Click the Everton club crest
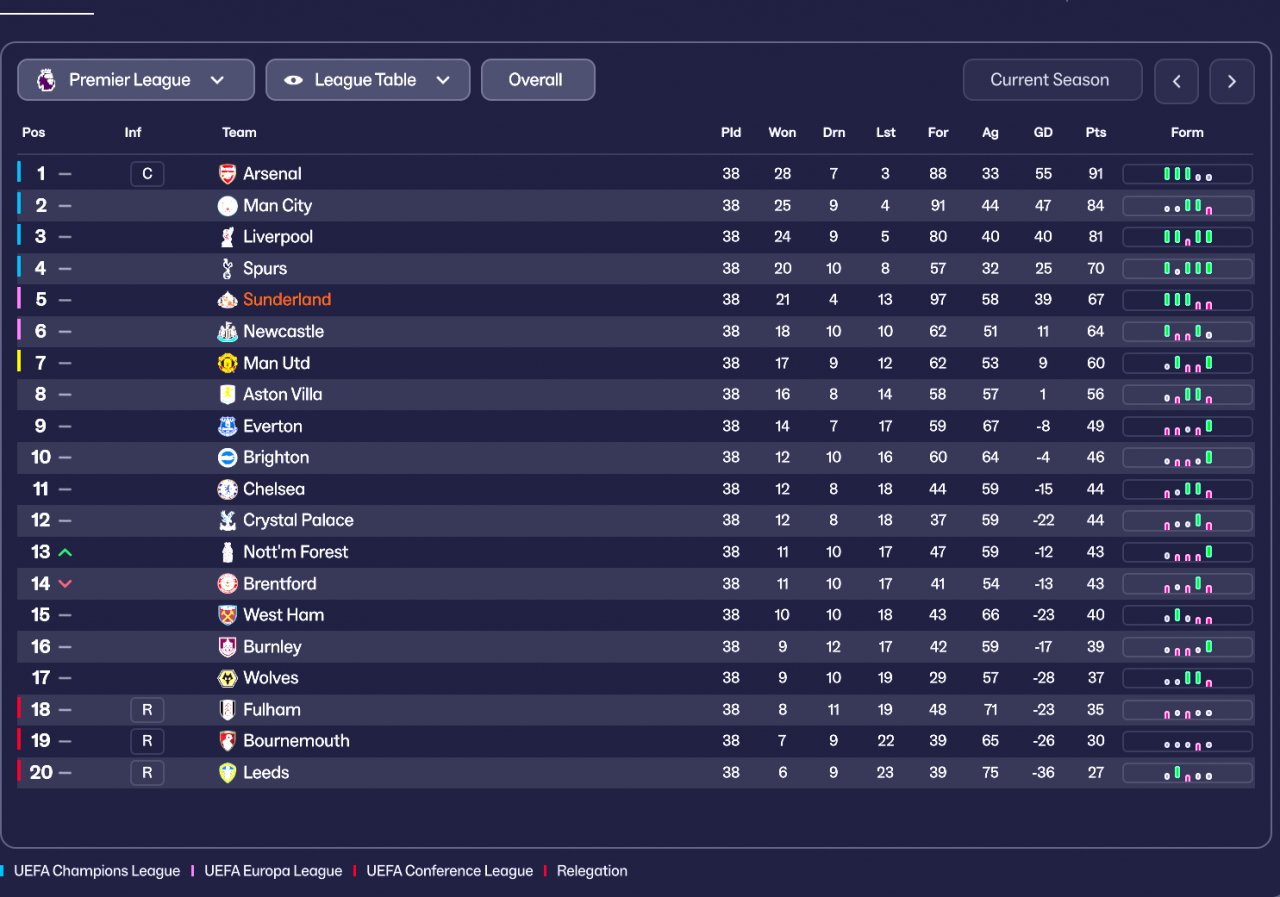1280x897 pixels. 228,426
